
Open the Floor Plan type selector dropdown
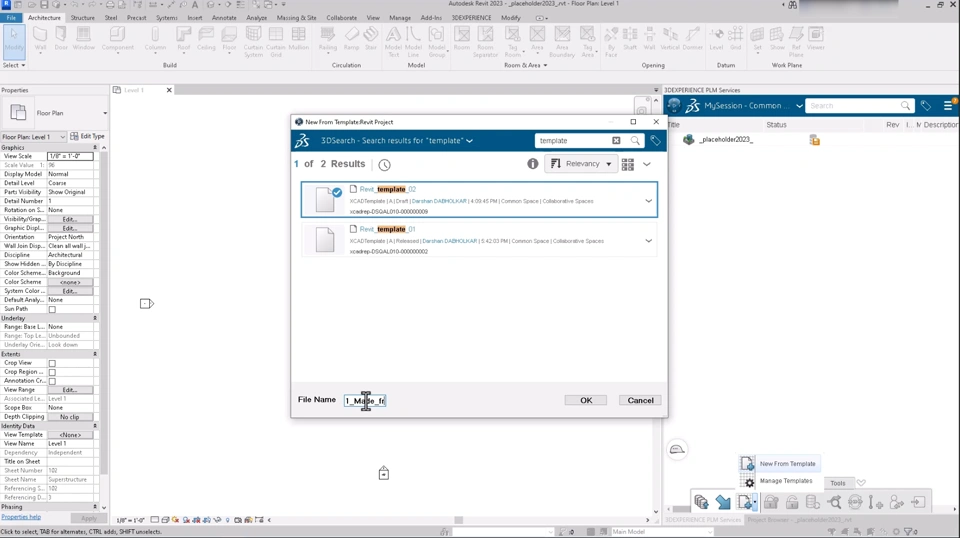click(x=105, y=113)
